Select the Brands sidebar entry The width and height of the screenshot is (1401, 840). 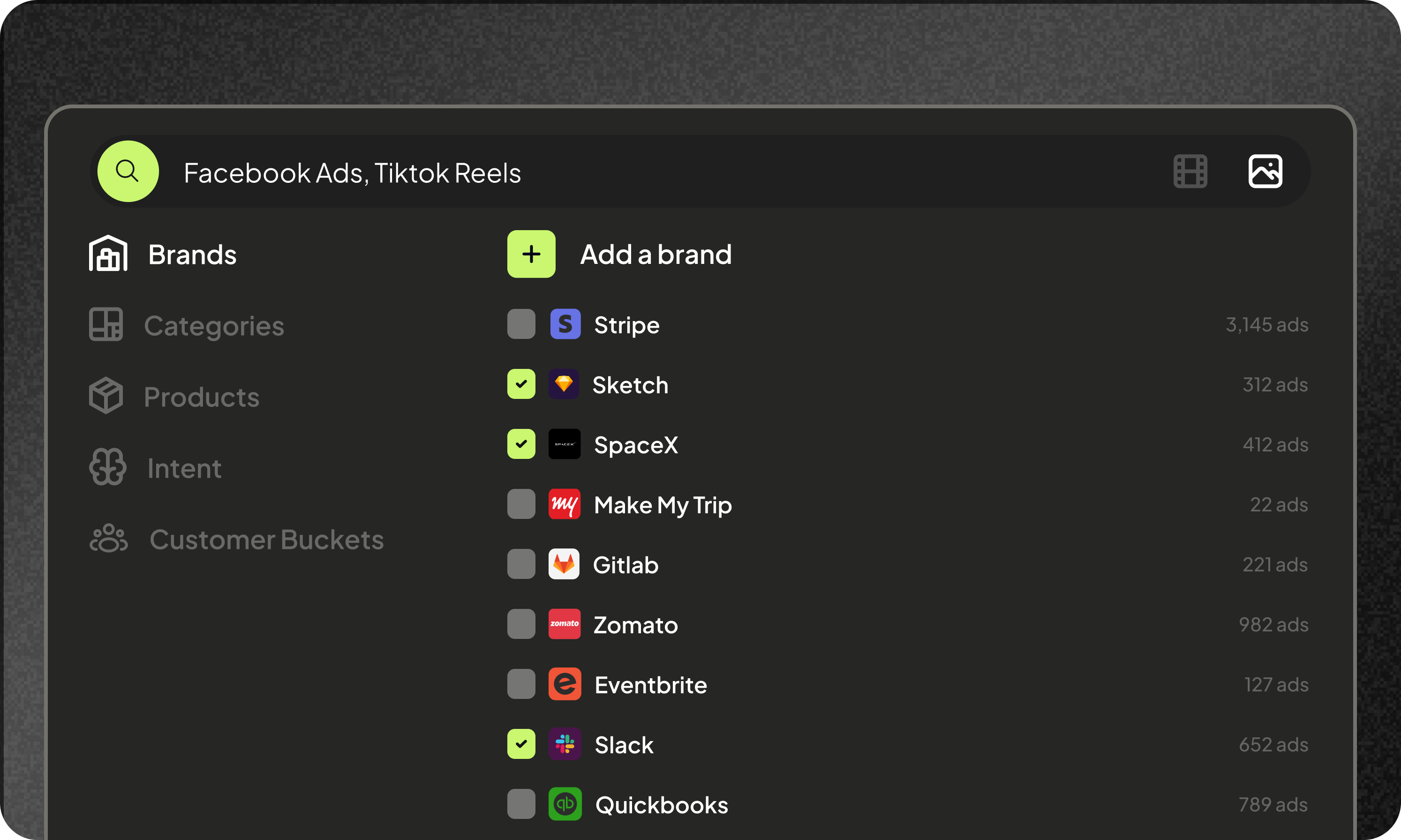(x=192, y=254)
